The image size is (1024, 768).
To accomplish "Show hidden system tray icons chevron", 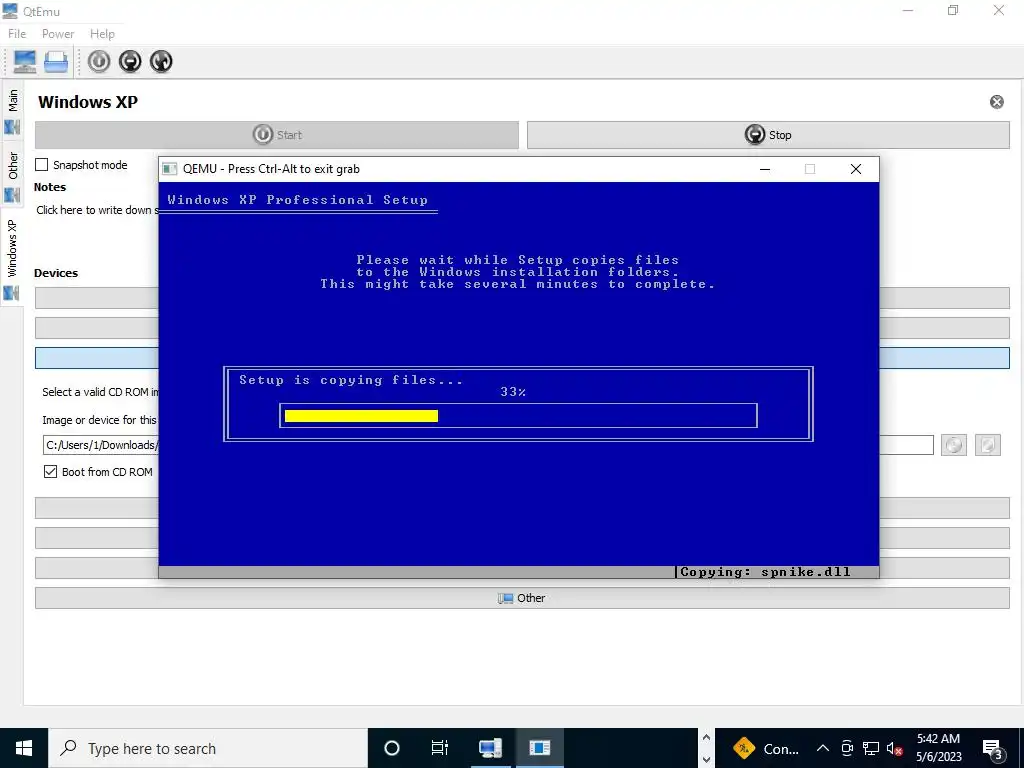I will tap(823, 748).
